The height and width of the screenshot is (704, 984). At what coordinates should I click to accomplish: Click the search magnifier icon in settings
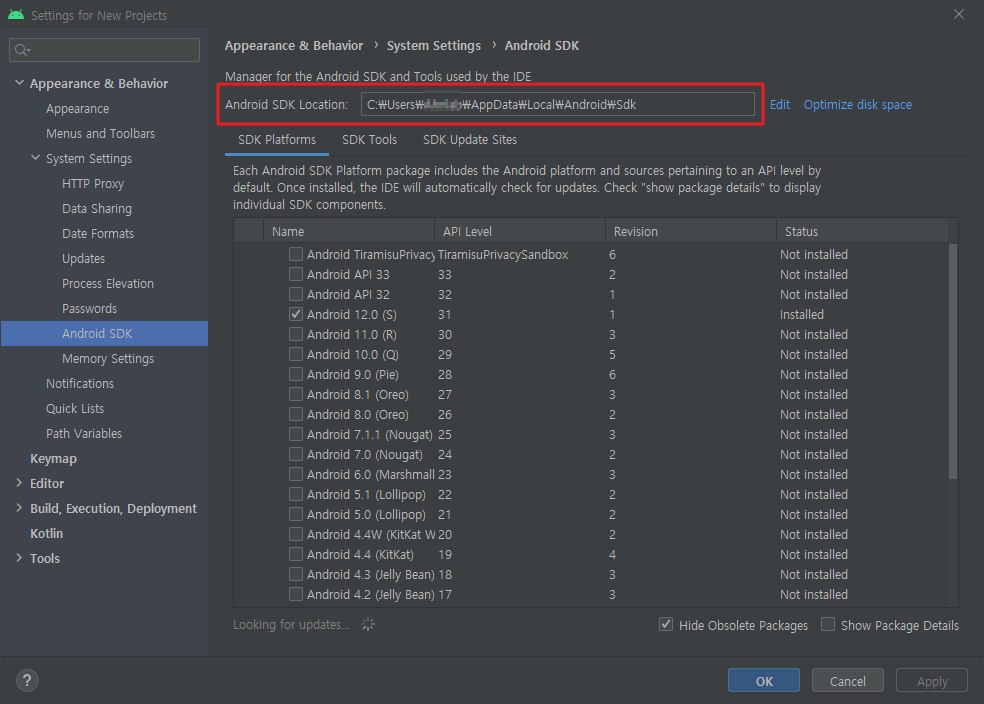click(22, 50)
